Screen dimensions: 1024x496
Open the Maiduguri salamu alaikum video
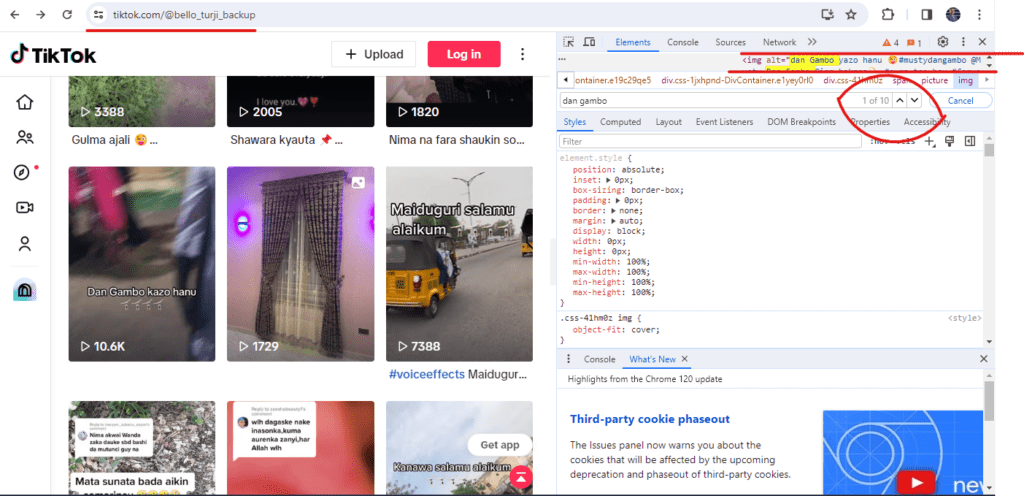click(x=459, y=264)
